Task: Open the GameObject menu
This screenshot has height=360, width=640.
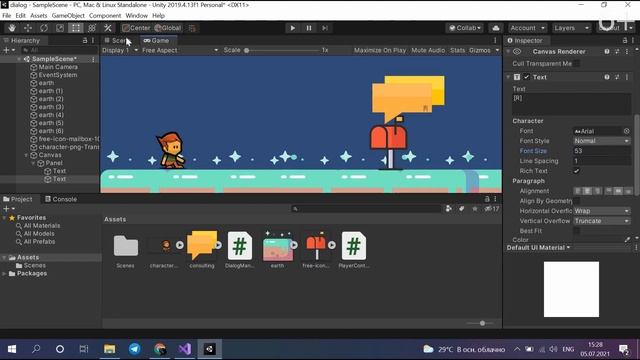Action: (68, 16)
